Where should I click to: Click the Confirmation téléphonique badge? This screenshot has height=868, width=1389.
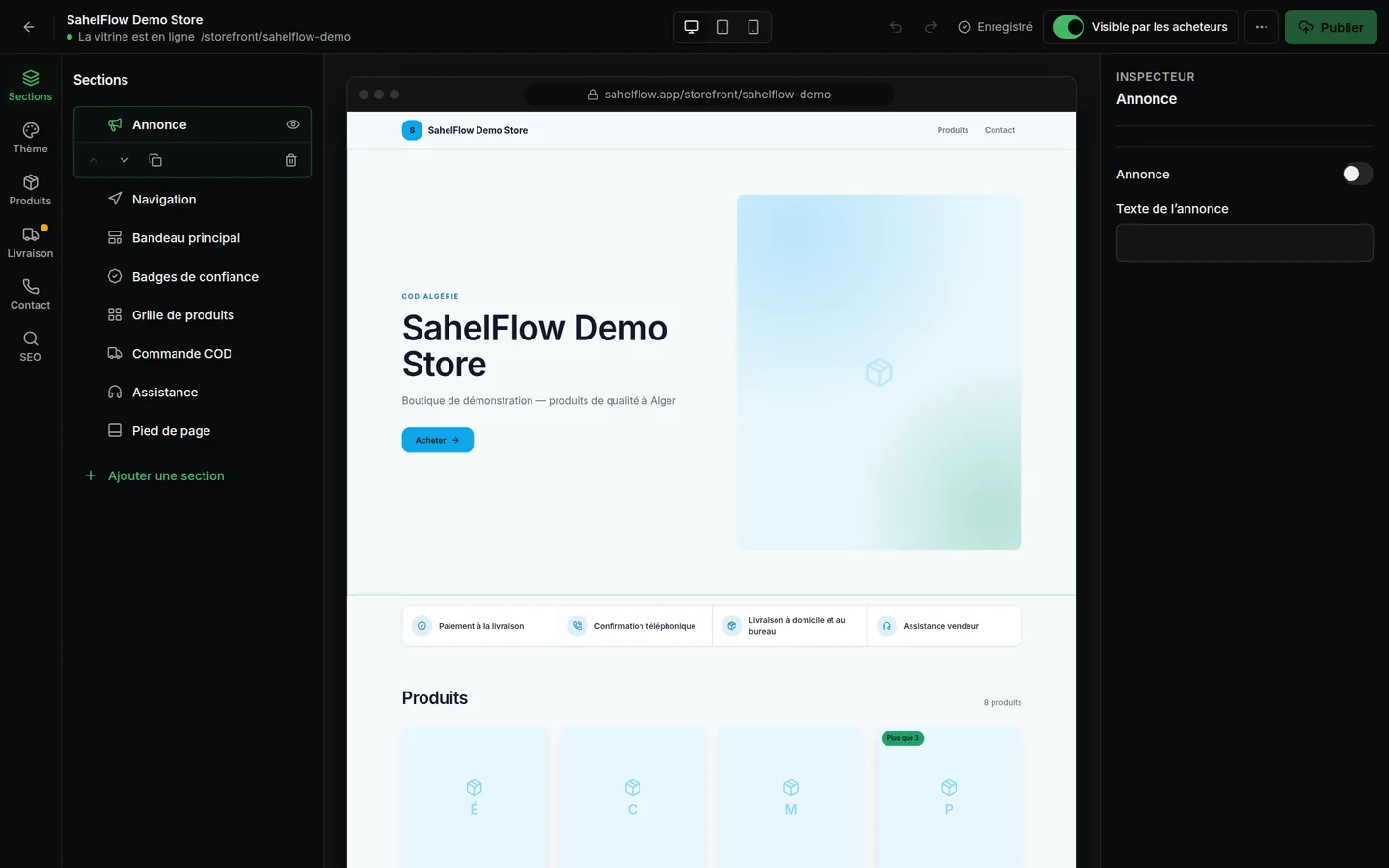[x=635, y=626]
